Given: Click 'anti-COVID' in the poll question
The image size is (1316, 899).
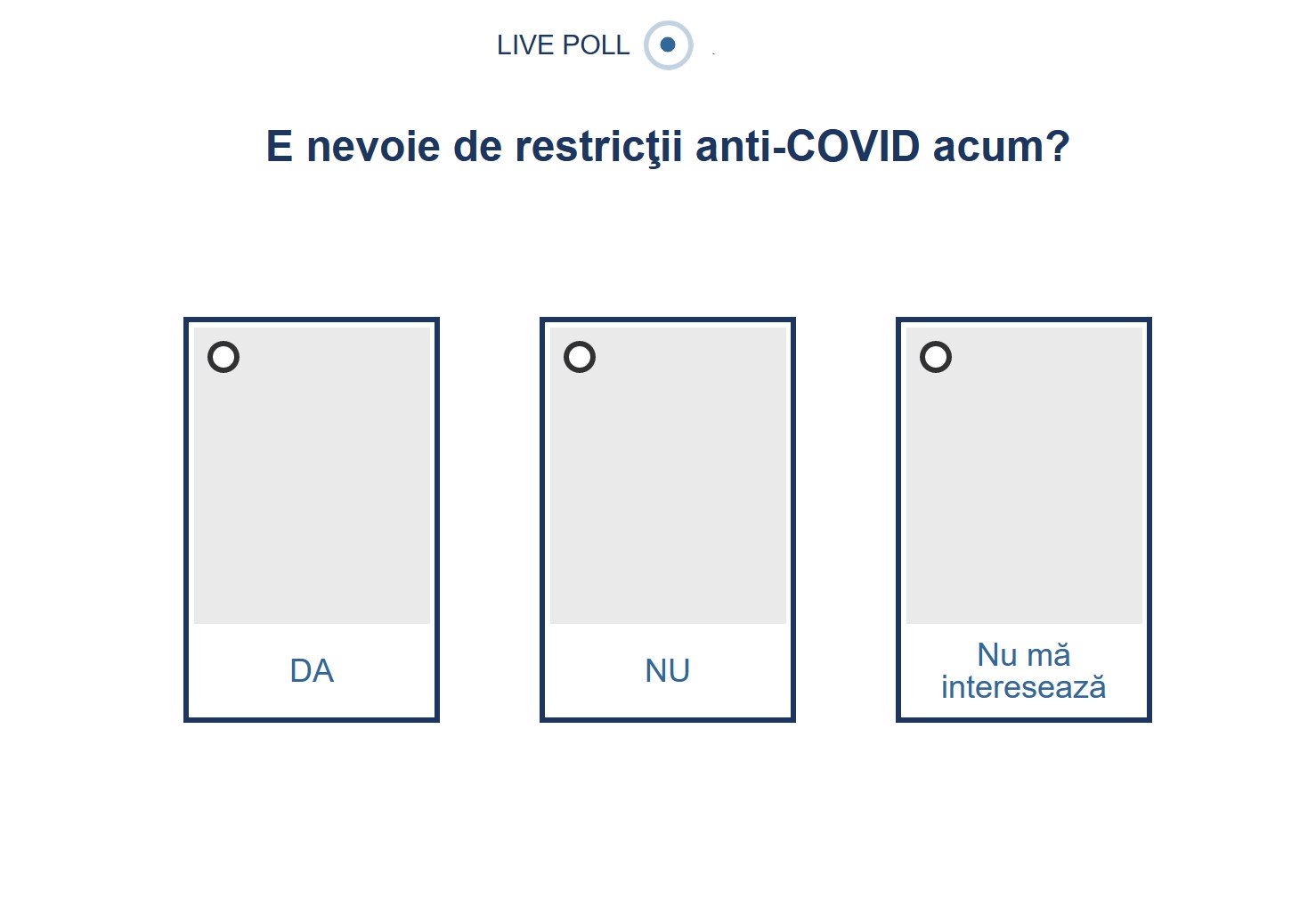Looking at the screenshot, I should [x=808, y=147].
